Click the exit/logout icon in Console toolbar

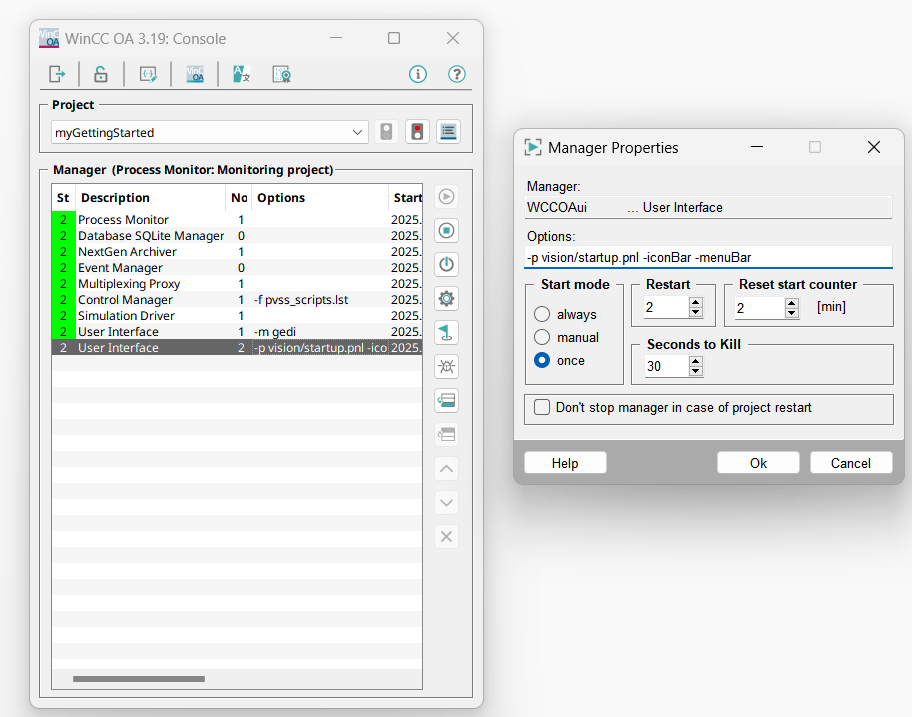point(57,74)
